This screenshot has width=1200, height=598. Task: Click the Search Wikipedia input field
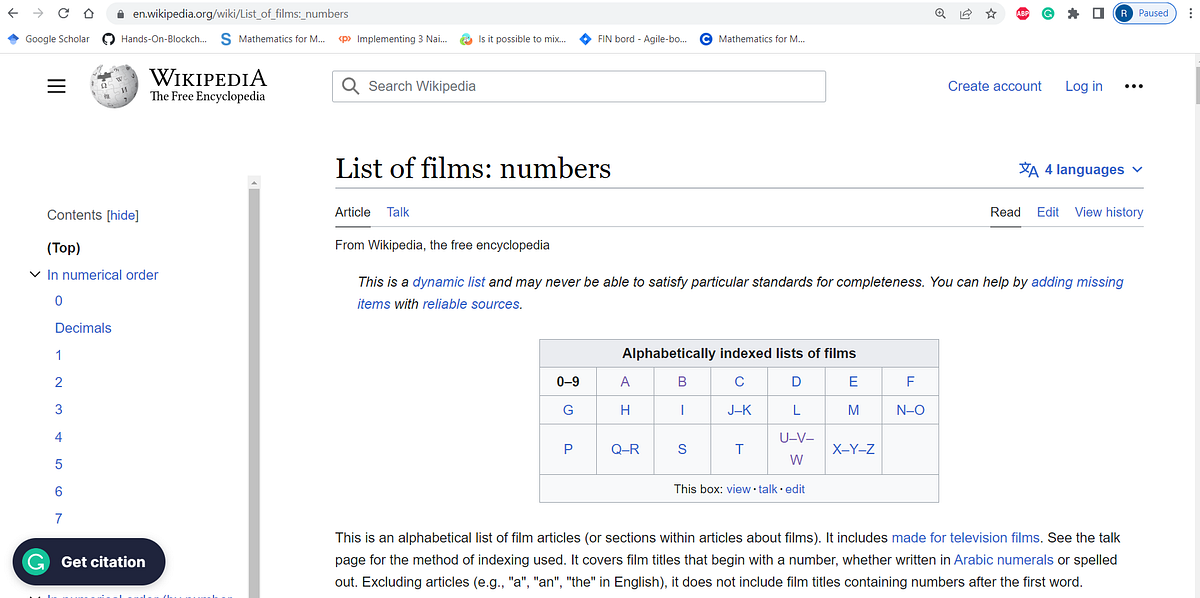coord(578,86)
